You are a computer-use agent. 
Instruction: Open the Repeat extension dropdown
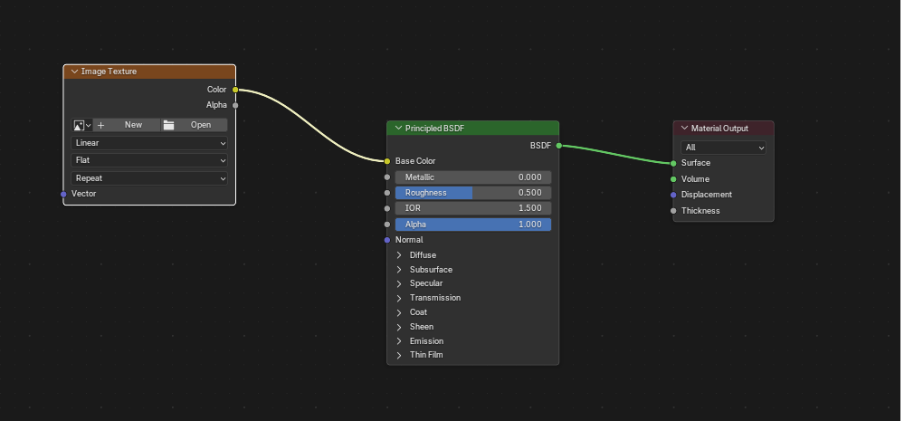[x=149, y=178]
